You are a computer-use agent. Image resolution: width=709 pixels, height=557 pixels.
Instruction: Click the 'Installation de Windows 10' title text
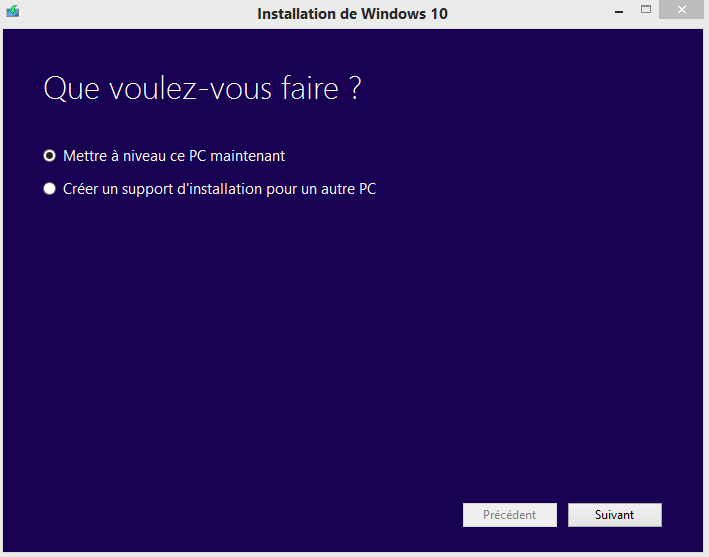pos(352,14)
